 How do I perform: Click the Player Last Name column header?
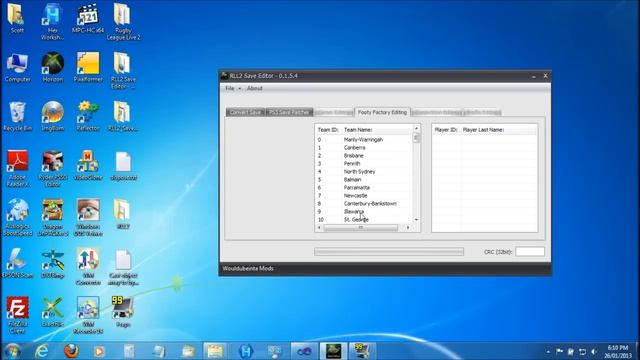pos(498,130)
